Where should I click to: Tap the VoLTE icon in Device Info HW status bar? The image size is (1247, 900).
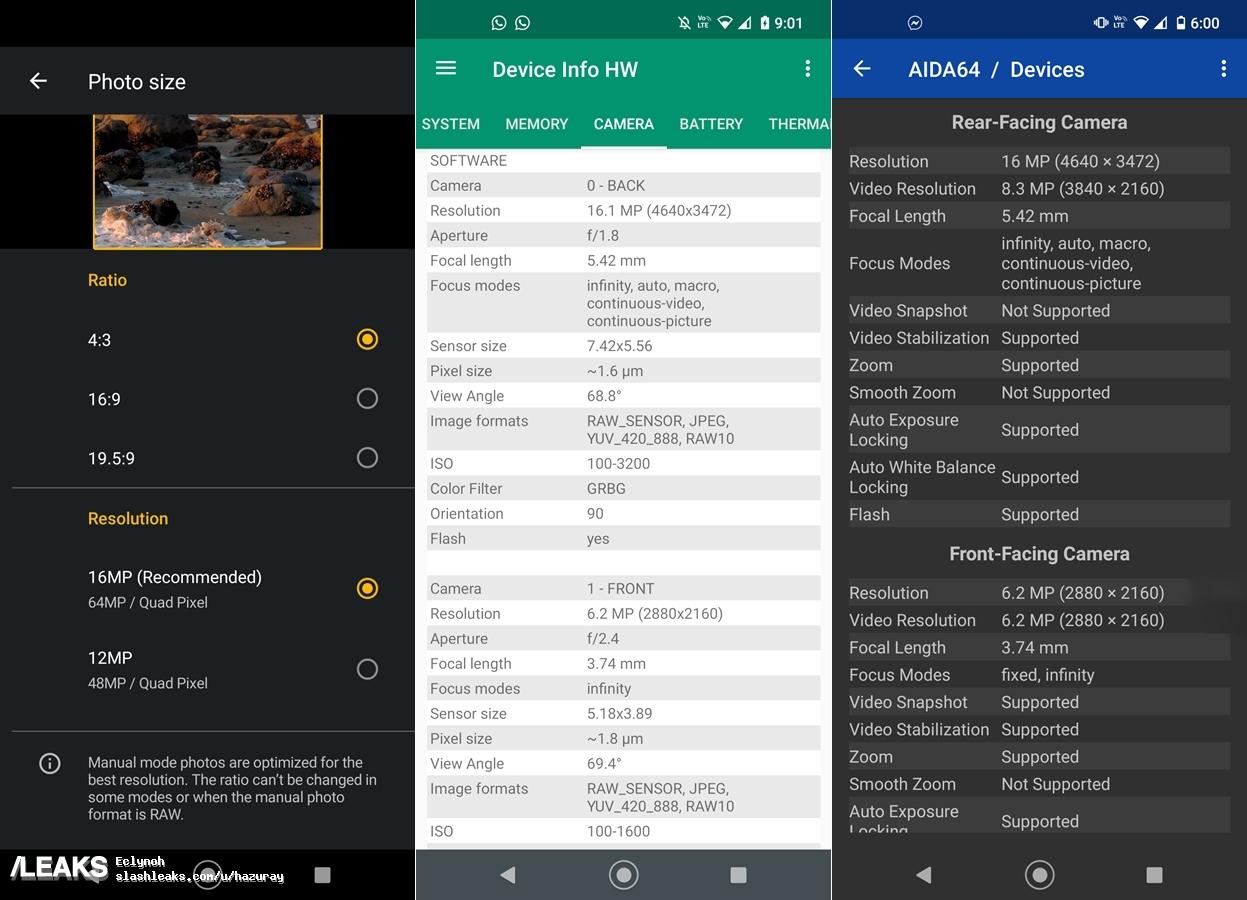click(704, 23)
